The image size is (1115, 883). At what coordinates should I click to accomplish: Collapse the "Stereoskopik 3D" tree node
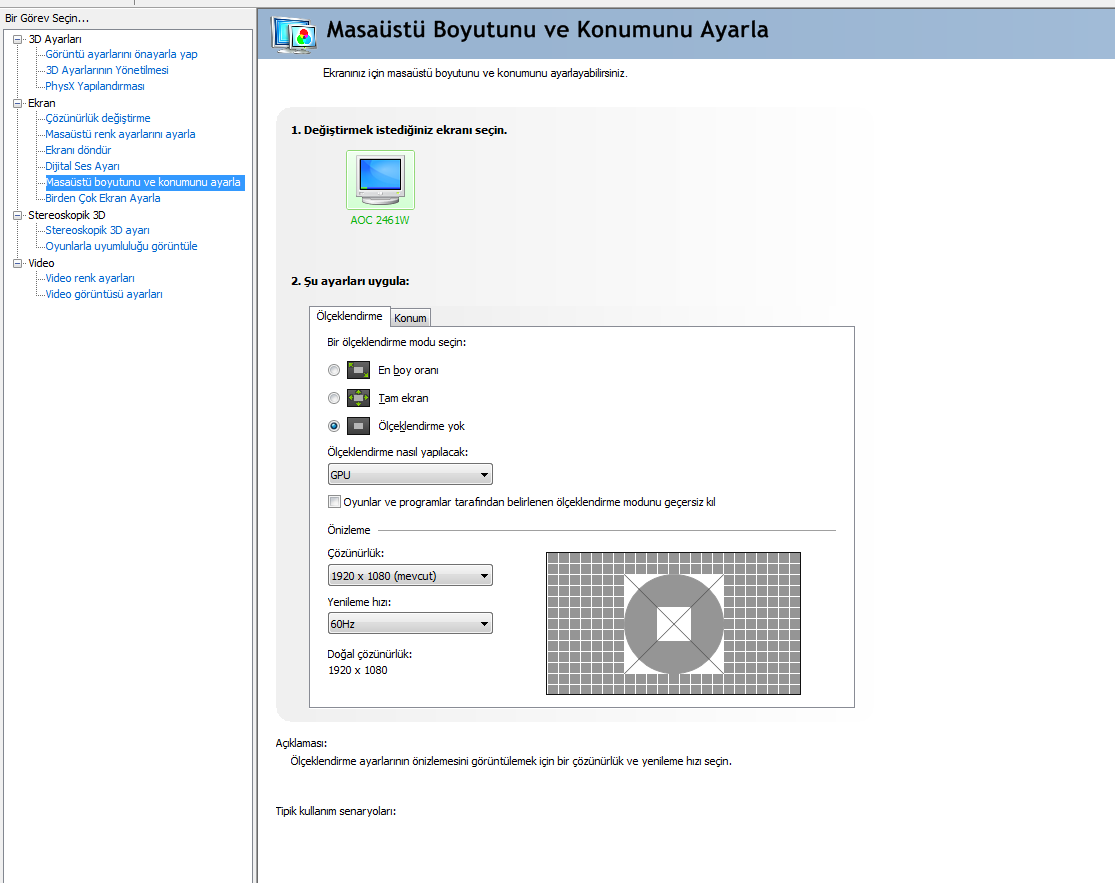click(x=18, y=215)
